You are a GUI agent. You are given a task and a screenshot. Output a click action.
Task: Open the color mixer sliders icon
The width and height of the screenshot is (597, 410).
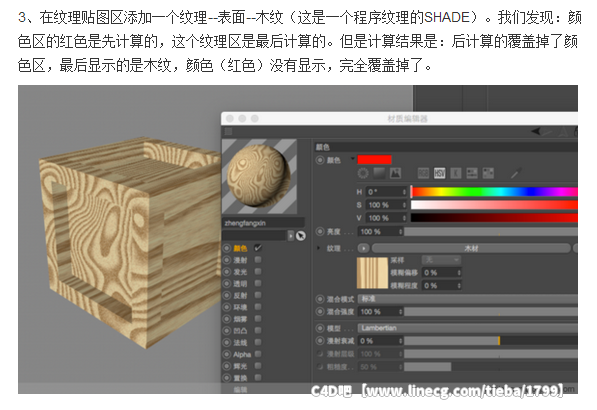472,174
